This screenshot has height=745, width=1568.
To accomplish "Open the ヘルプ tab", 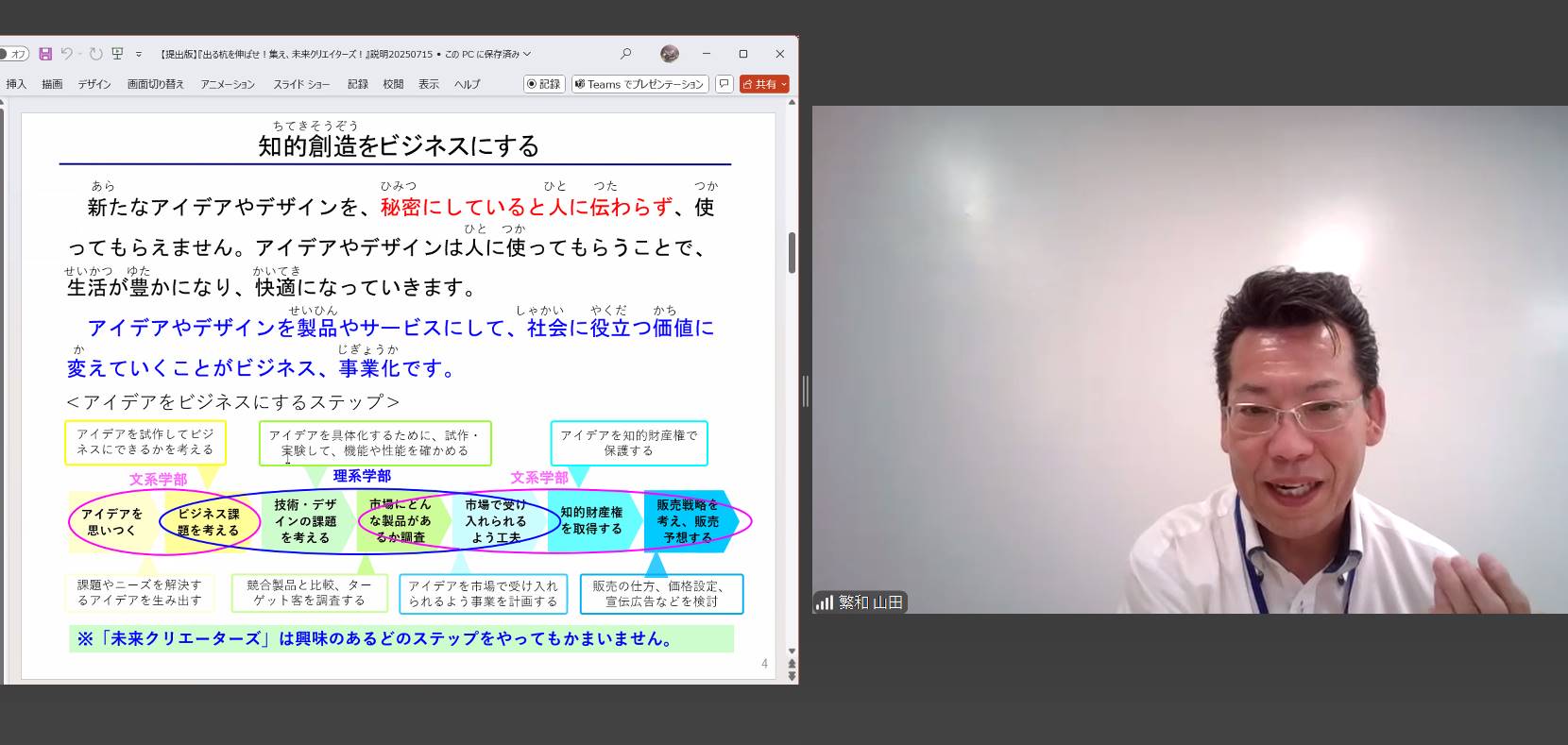I will tap(467, 84).
